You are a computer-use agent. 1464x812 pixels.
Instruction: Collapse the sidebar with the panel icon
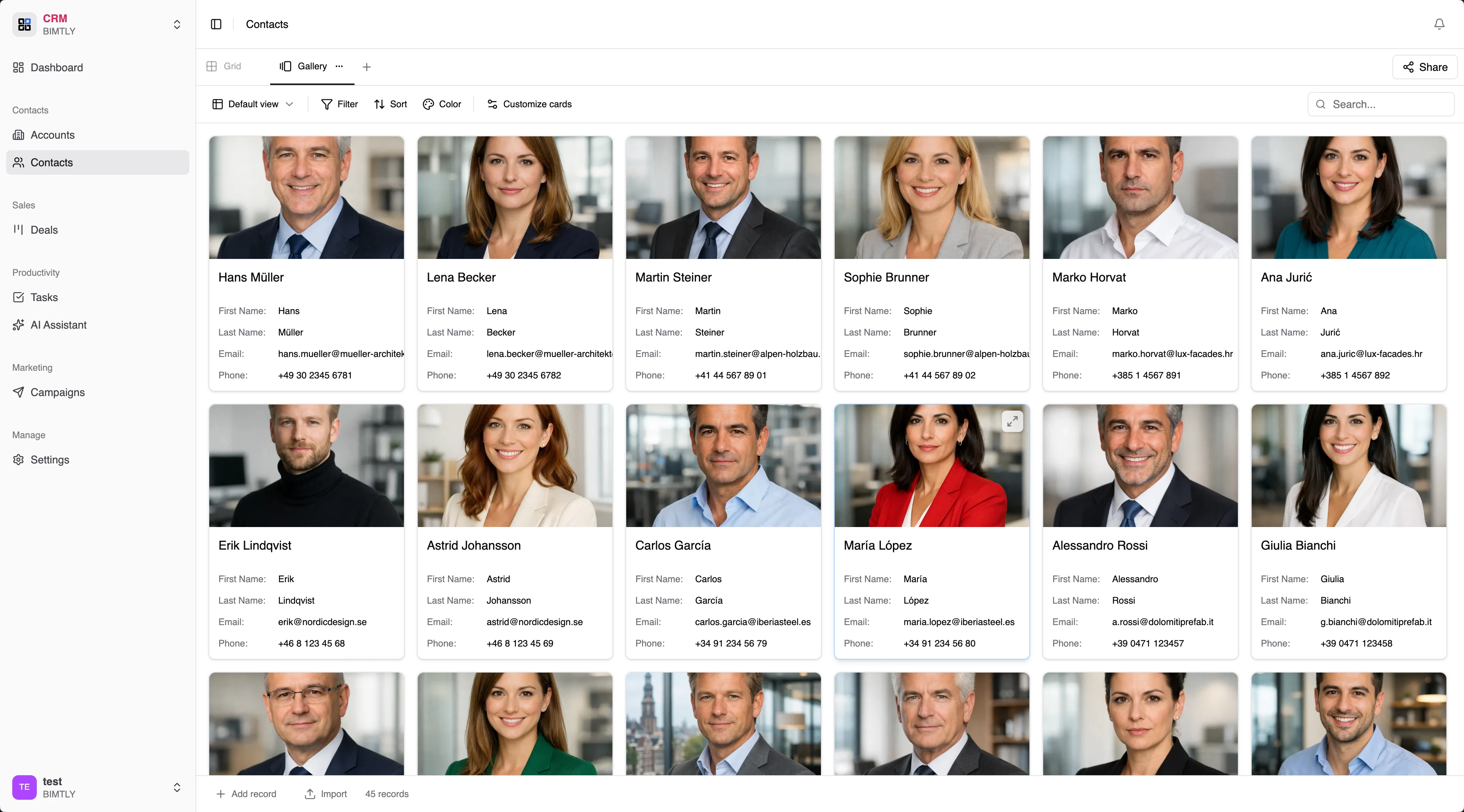216,25
